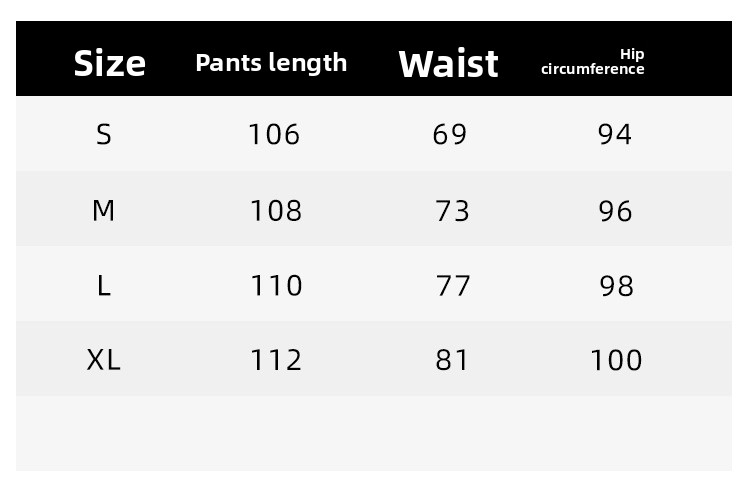Click the S size label
This screenshot has width=750, height=482.
click(x=104, y=134)
